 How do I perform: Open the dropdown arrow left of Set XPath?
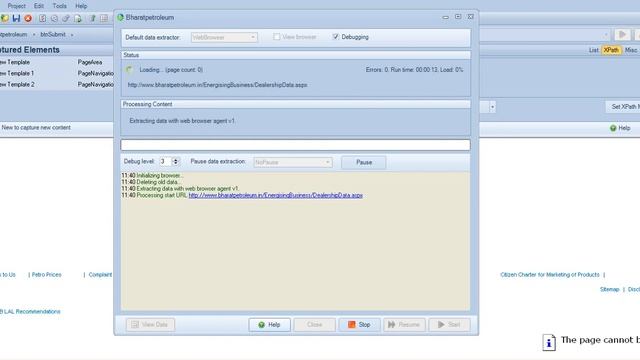tap(492, 107)
